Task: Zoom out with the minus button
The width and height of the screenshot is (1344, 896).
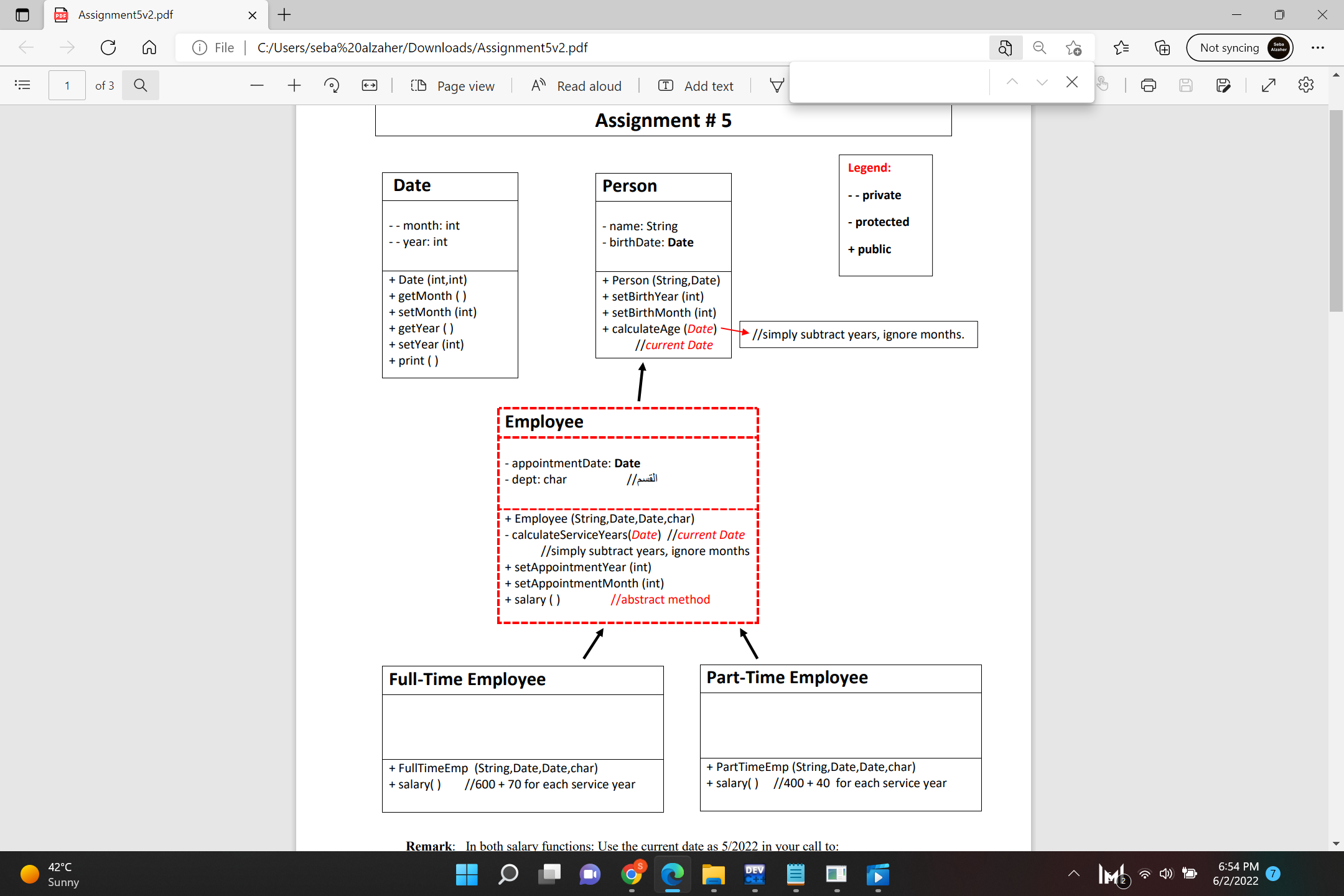Action: (x=257, y=85)
